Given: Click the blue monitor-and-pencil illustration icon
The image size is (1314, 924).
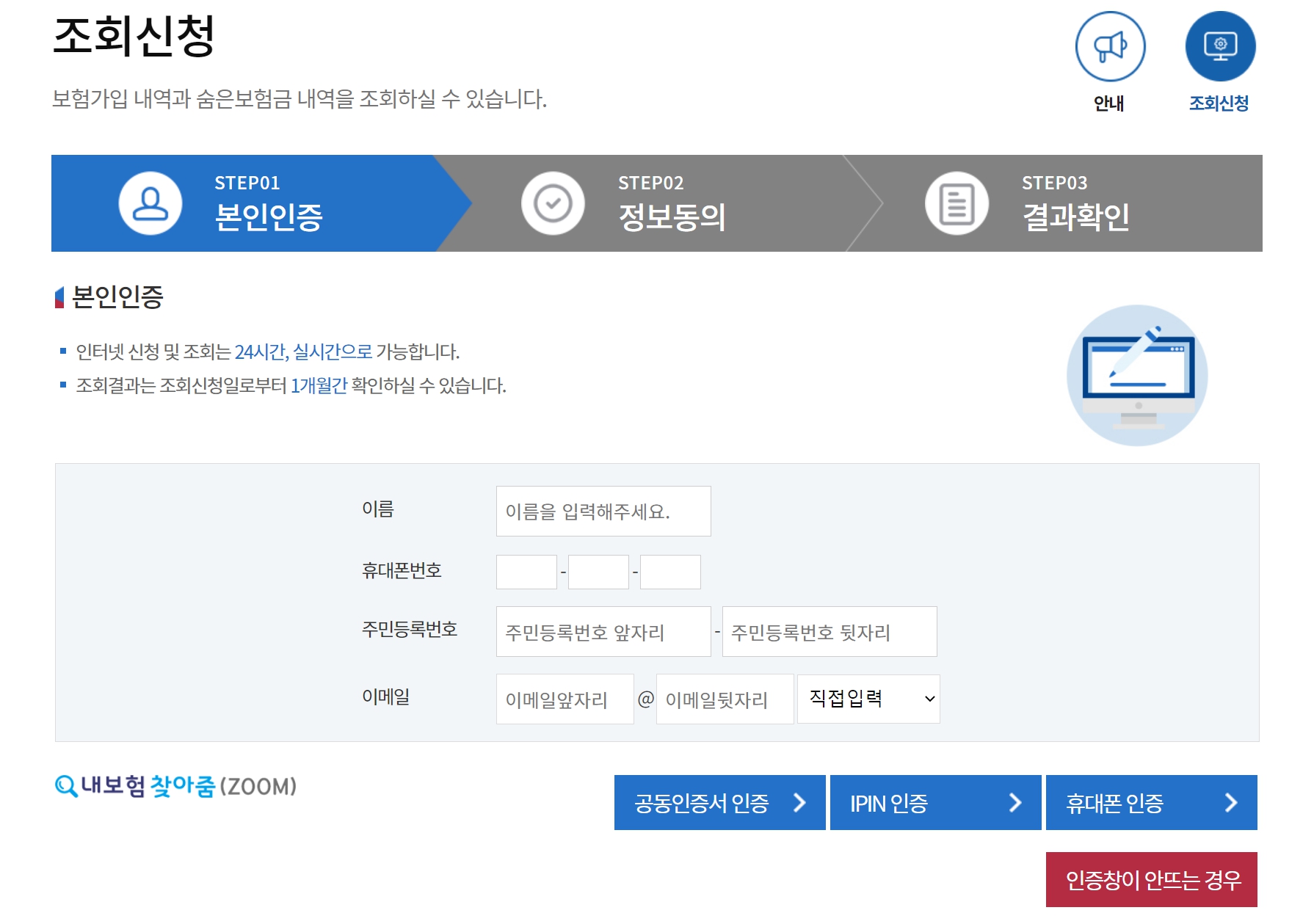Looking at the screenshot, I should (1136, 376).
